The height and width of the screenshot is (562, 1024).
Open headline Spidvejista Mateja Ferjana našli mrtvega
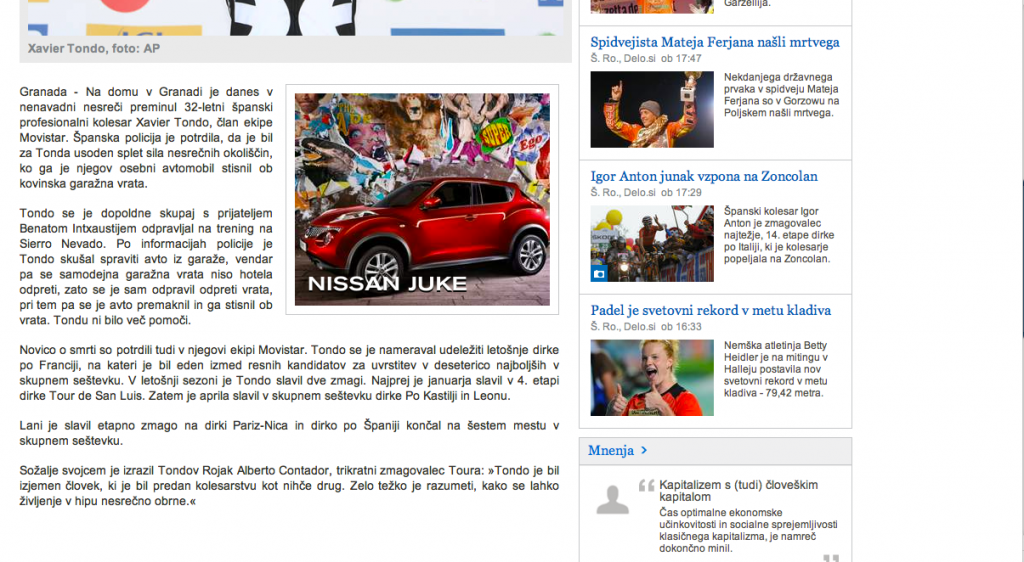pyautogui.click(x=714, y=42)
